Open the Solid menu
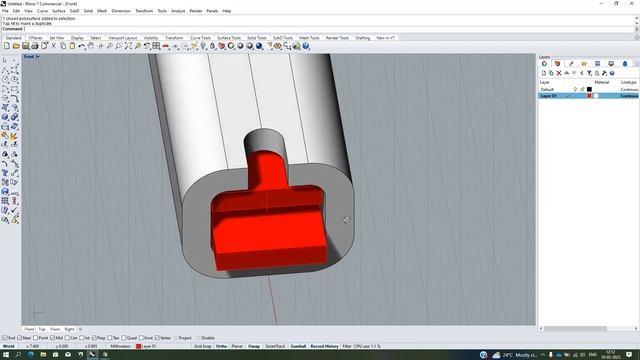This screenshot has height=360, width=640. 88,11
